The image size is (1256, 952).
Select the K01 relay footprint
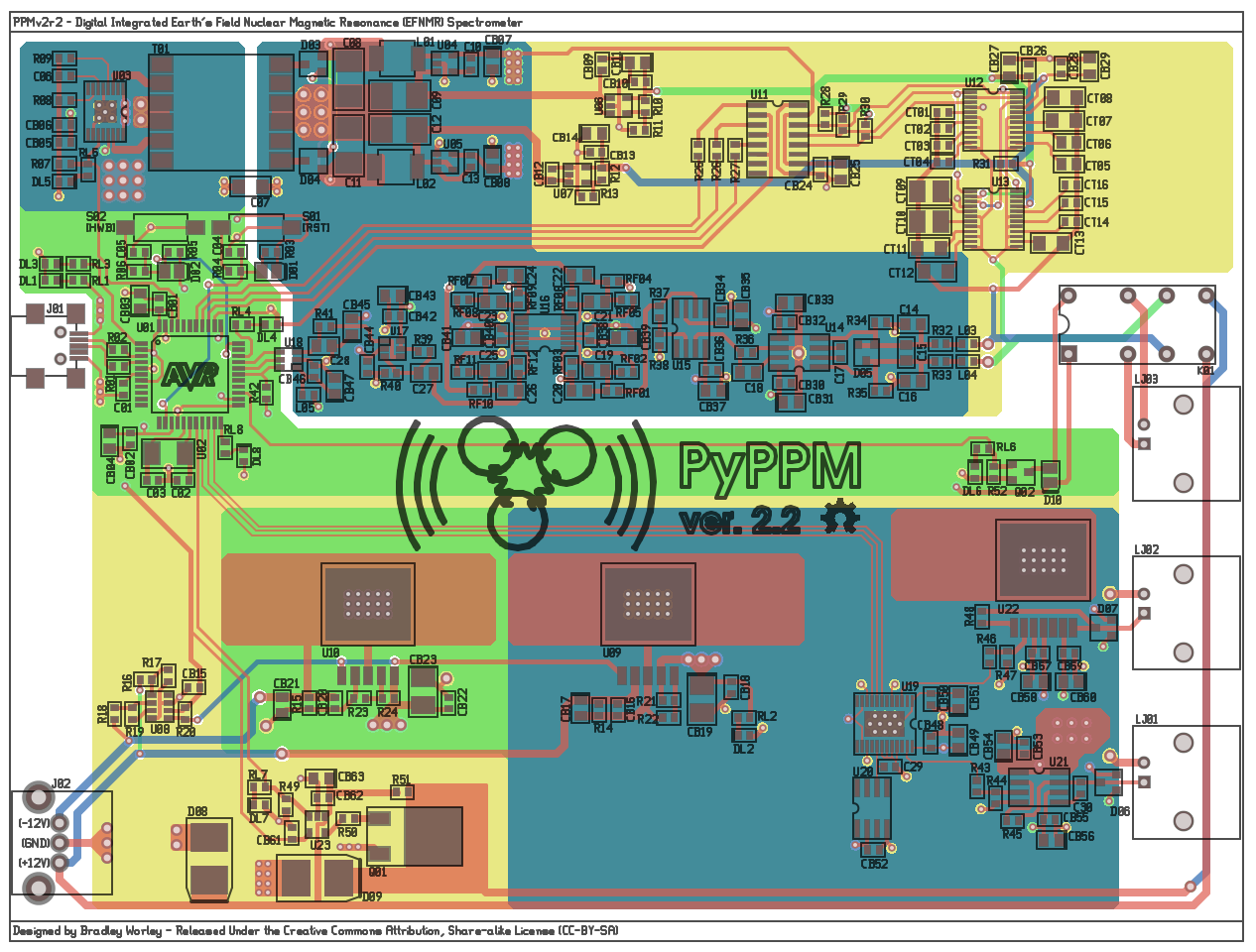(1137, 324)
